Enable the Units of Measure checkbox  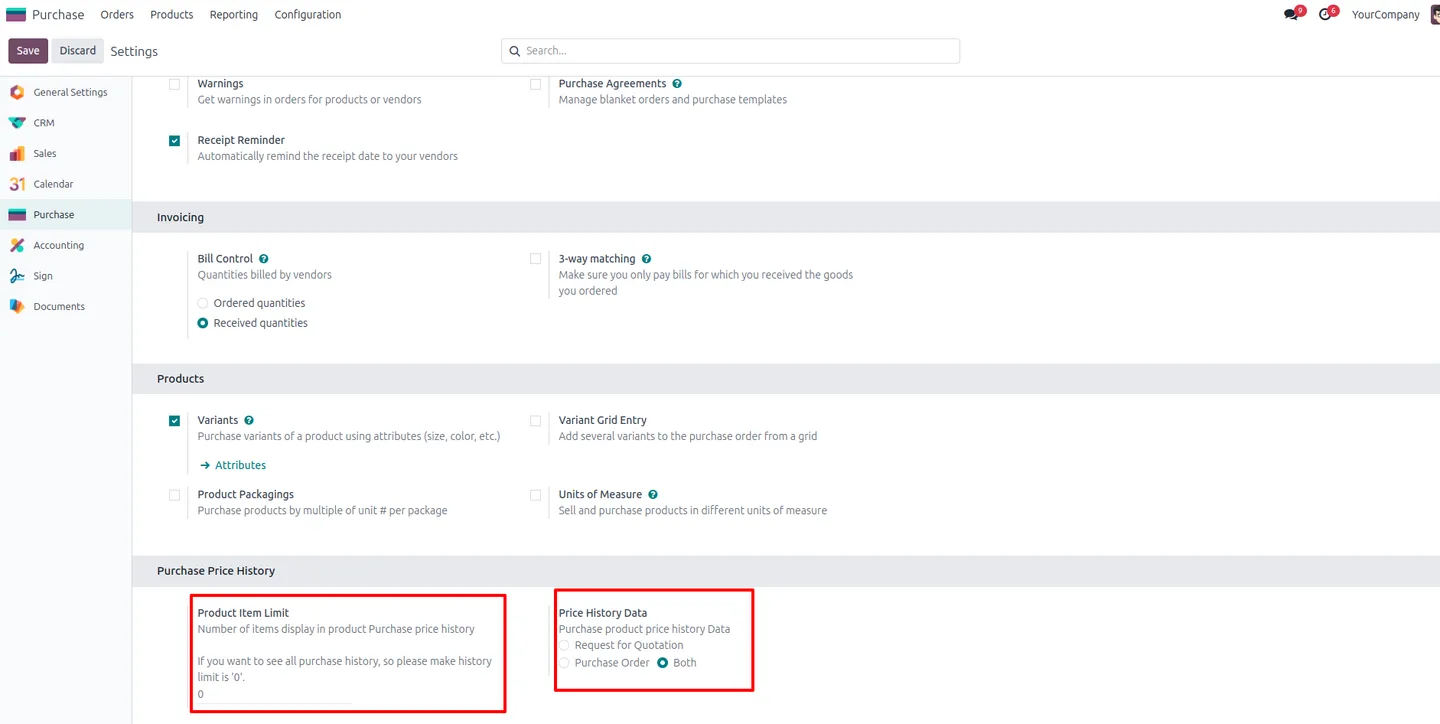coord(536,495)
